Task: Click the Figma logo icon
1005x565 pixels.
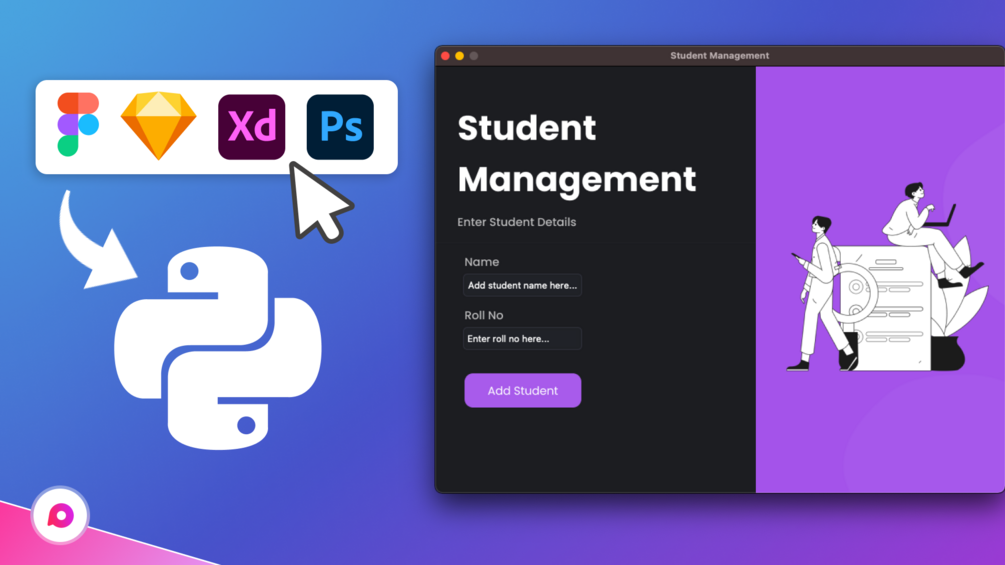Action: [78, 124]
